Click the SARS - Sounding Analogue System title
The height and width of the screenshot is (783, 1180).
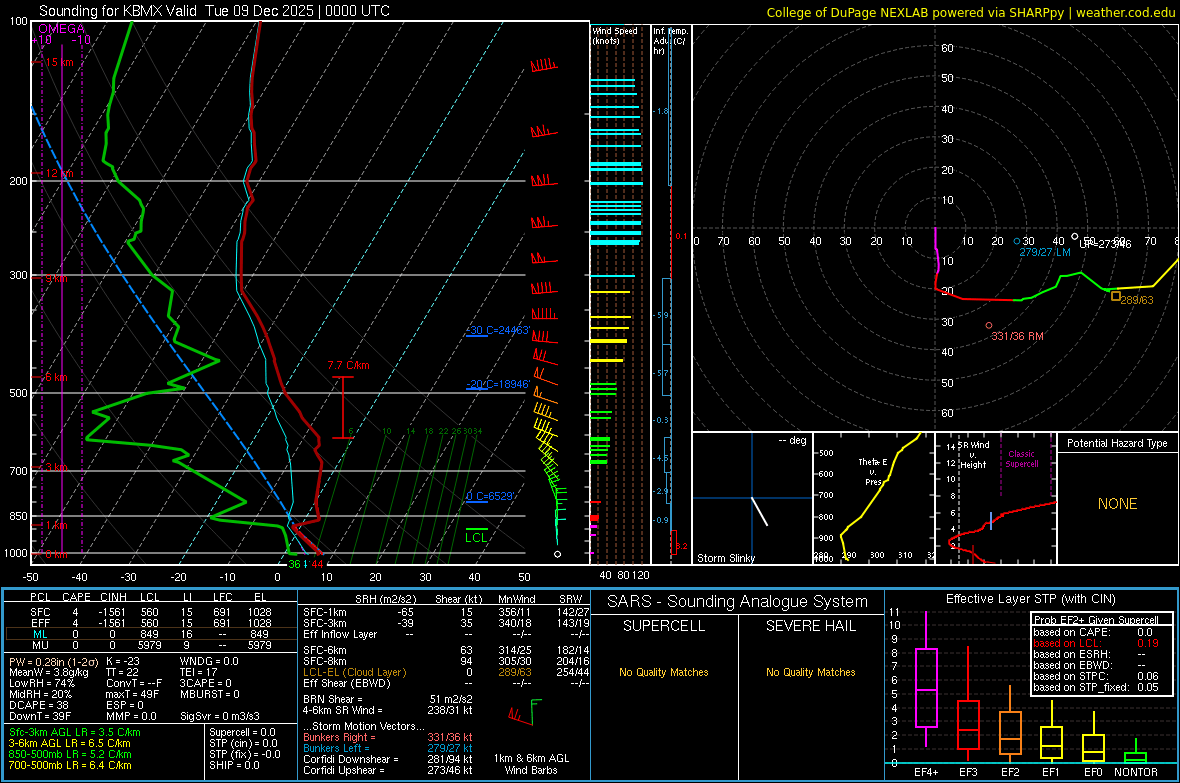point(737,602)
